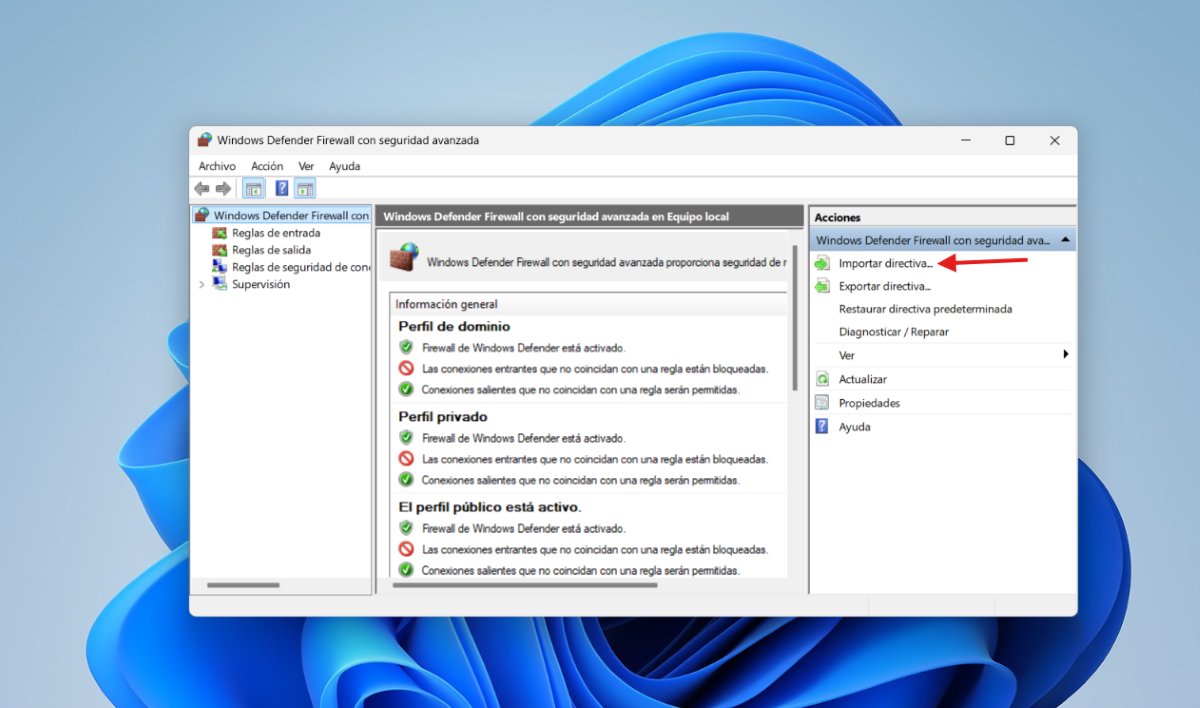Click the Reglas de entrada icon
Screen dimensions: 1200x708
pos(220,233)
